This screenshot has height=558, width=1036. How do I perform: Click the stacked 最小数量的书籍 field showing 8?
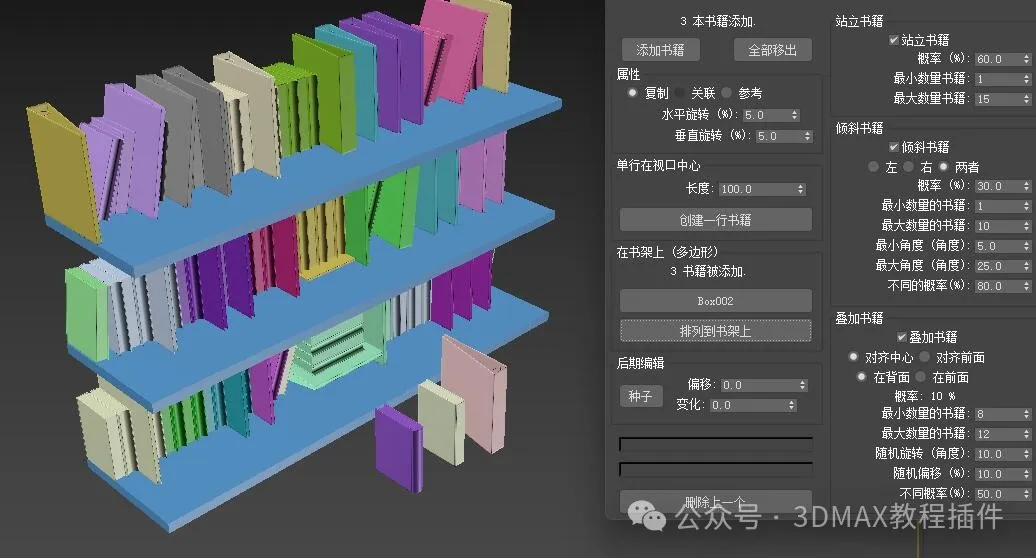pyautogui.click(x=998, y=414)
